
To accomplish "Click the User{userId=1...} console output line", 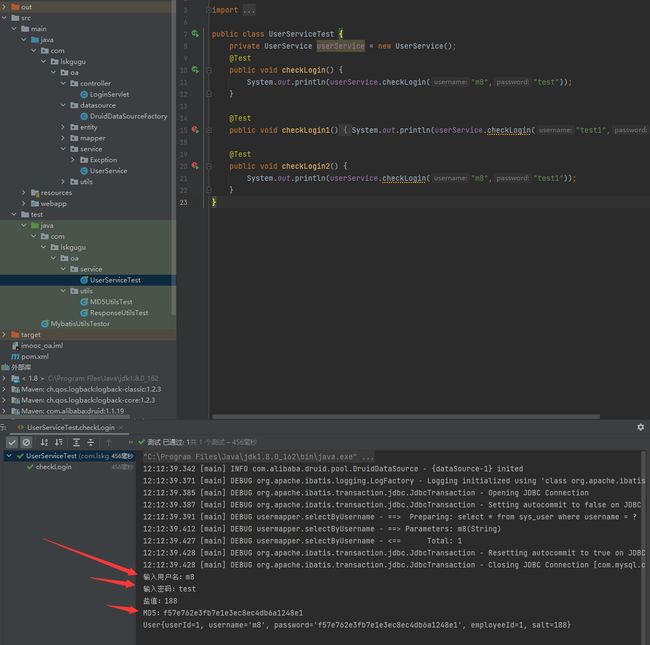I will 357,625.
